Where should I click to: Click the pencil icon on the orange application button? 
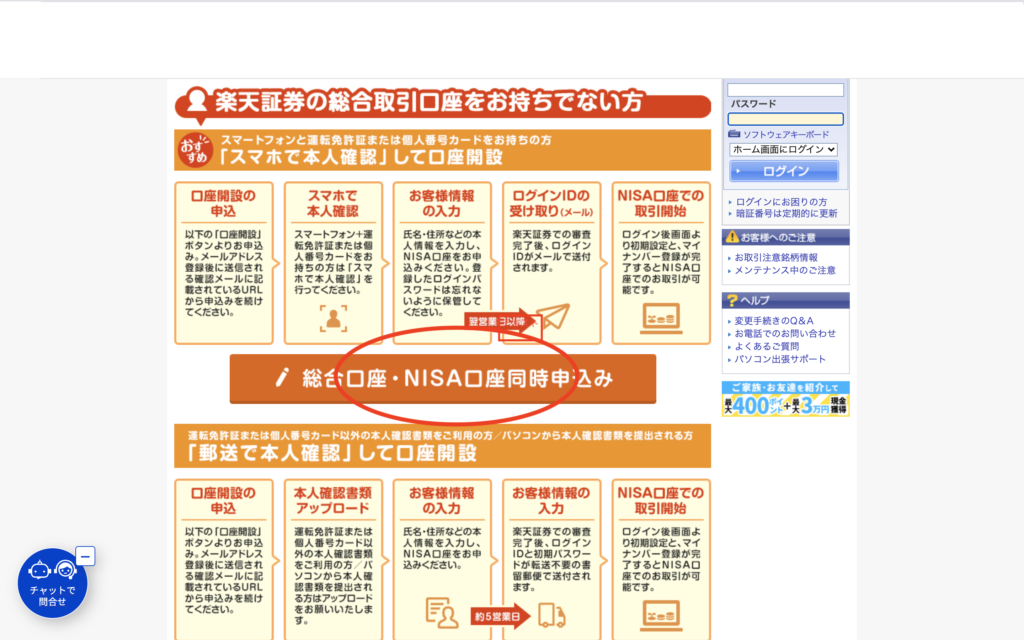[x=282, y=378]
